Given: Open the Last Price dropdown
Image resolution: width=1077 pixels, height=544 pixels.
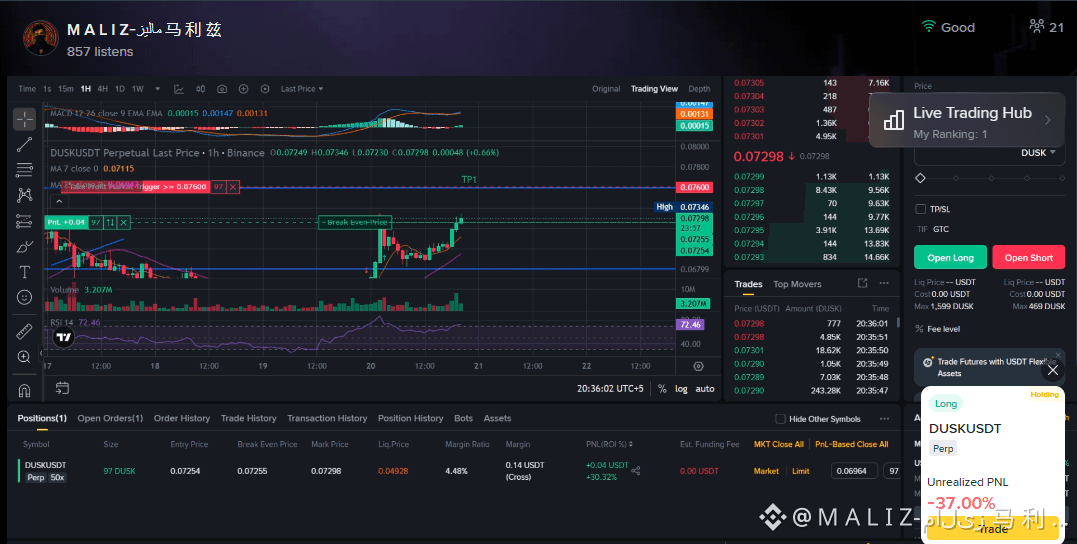Looking at the screenshot, I should coord(302,89).
